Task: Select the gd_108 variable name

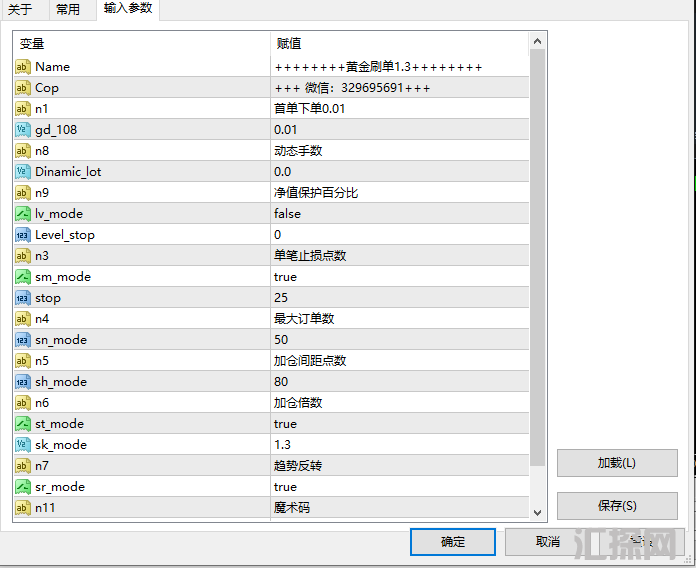Action: click(x=56, y=130)
